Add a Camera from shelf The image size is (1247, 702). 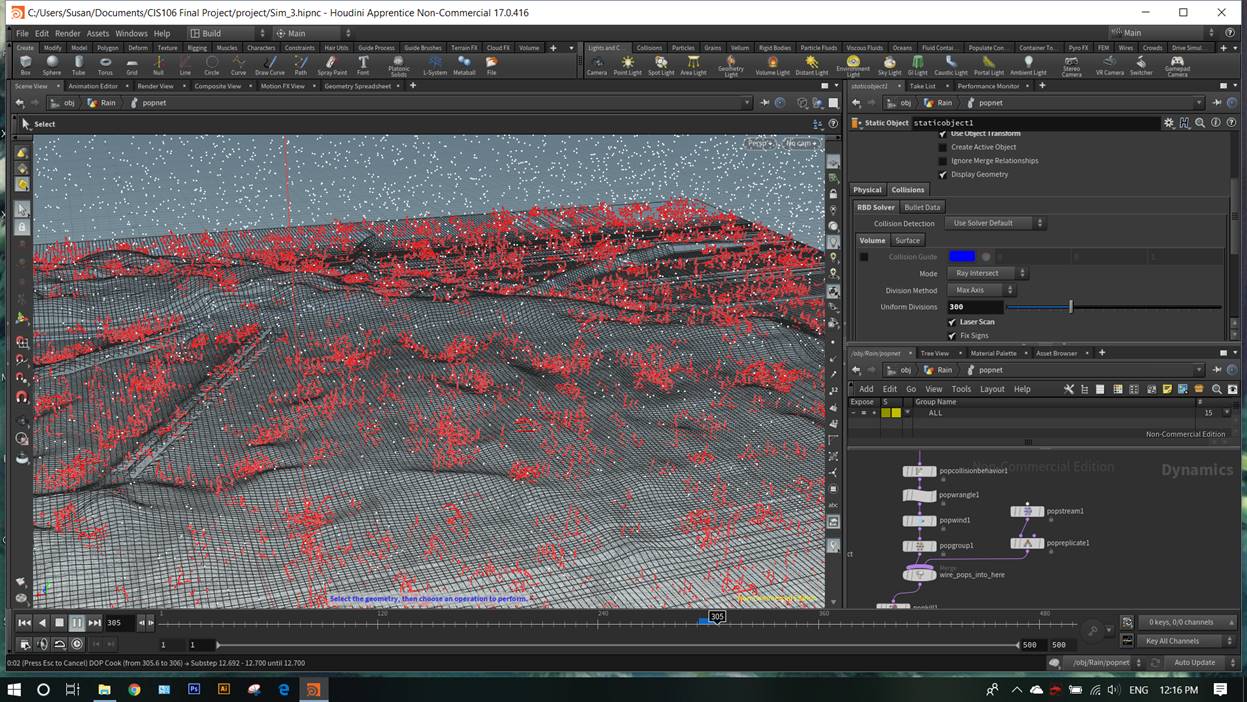[x=597, y=65]
